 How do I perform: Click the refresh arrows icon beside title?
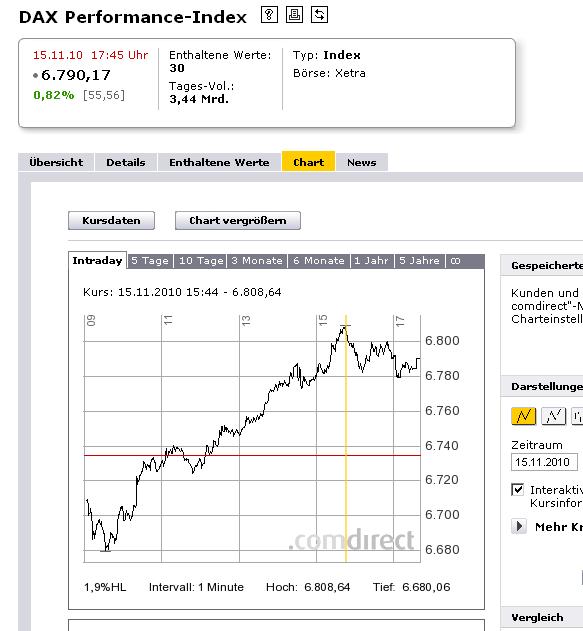pyautogui.click(x=319, y=15)
